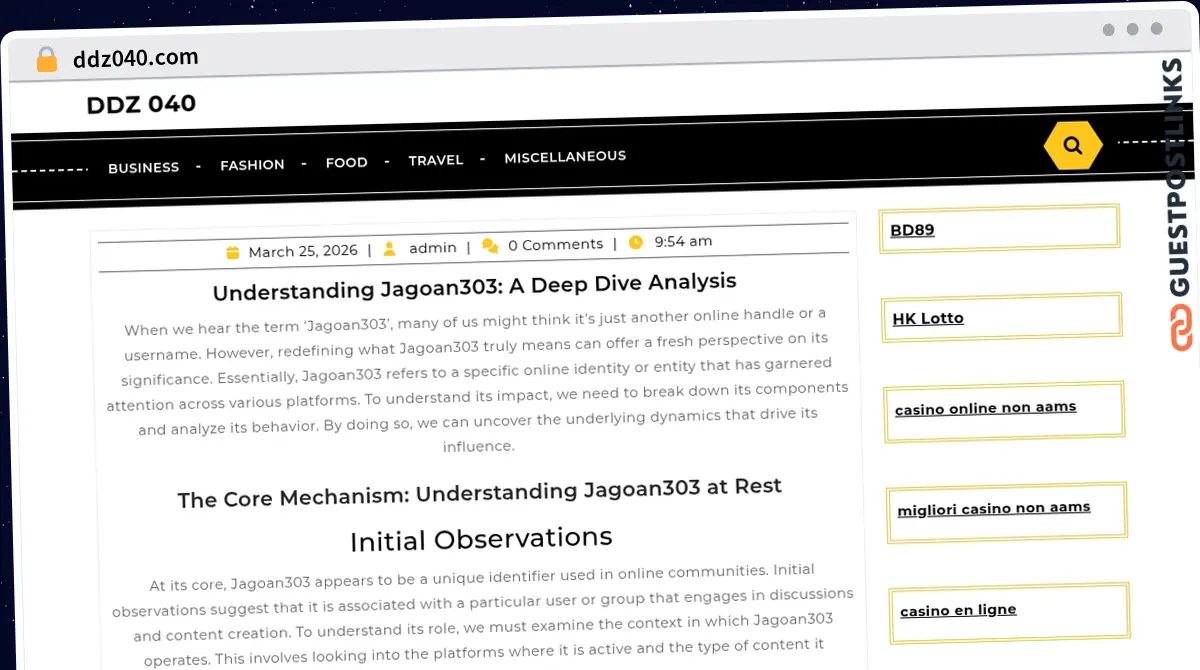This screenshot has width=1200, height=670.
Task: Click The Core Mechanism subheading
Action: tap(480, 492)
